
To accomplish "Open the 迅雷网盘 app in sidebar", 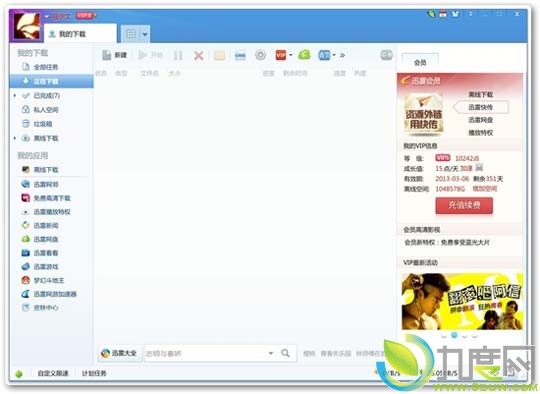I will tap(46, 239).
